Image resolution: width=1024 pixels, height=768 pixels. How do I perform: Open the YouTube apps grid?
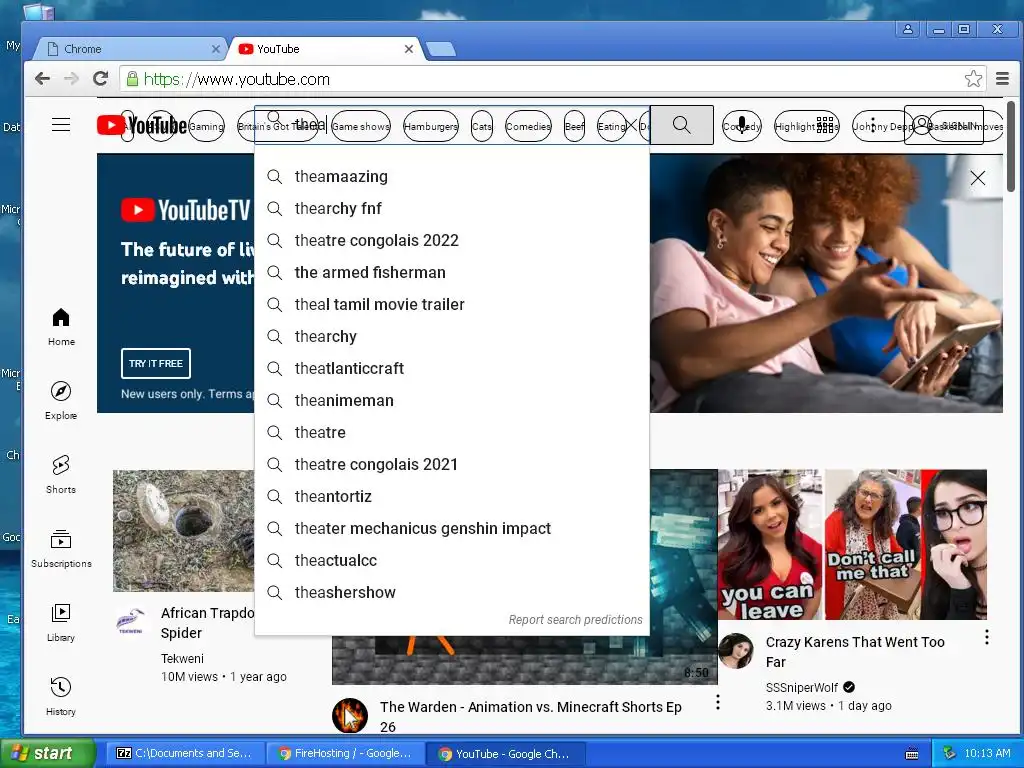click(x=825, y=125)
